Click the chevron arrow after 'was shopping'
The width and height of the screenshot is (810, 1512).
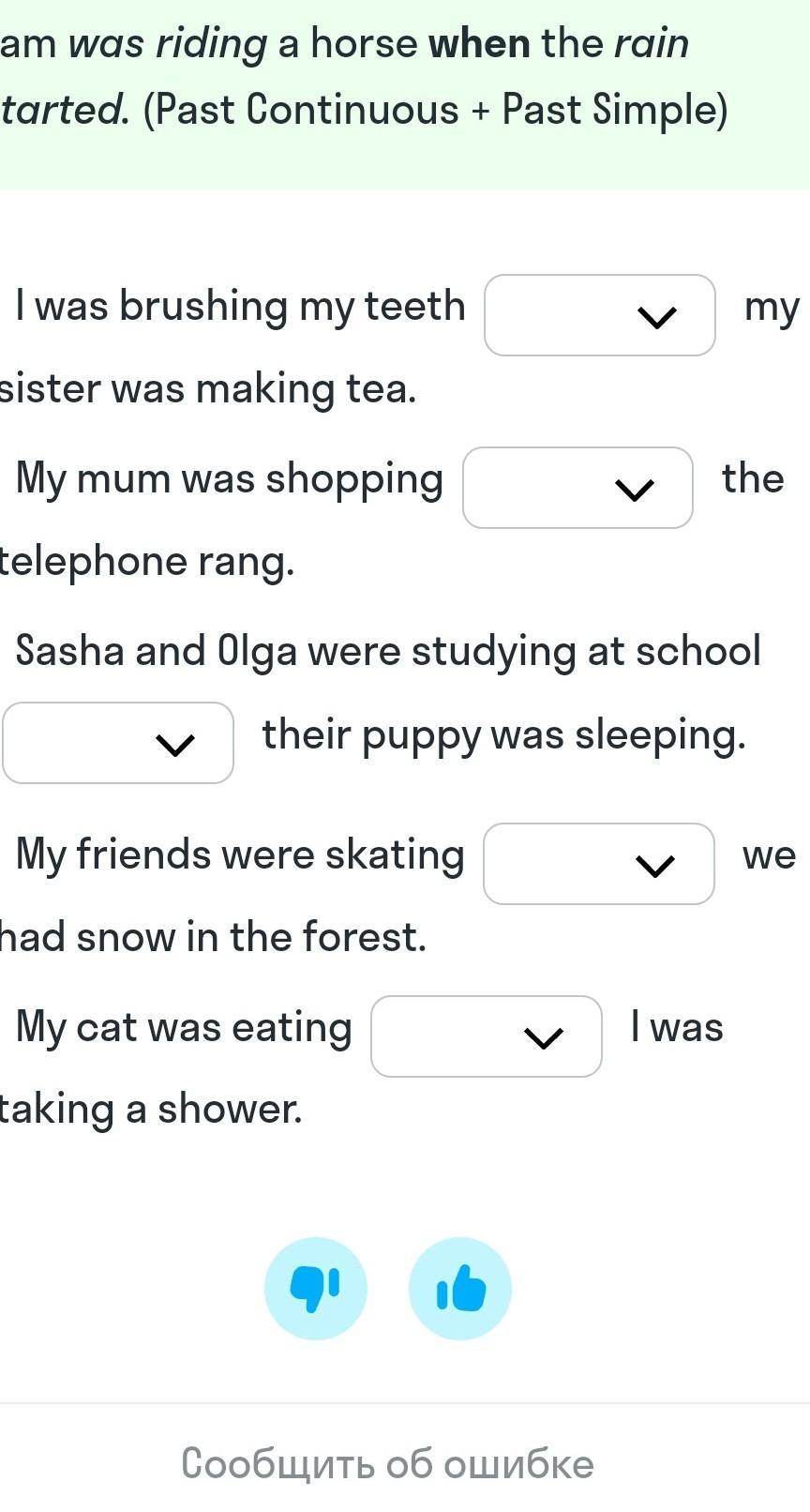tap(635, 489)
